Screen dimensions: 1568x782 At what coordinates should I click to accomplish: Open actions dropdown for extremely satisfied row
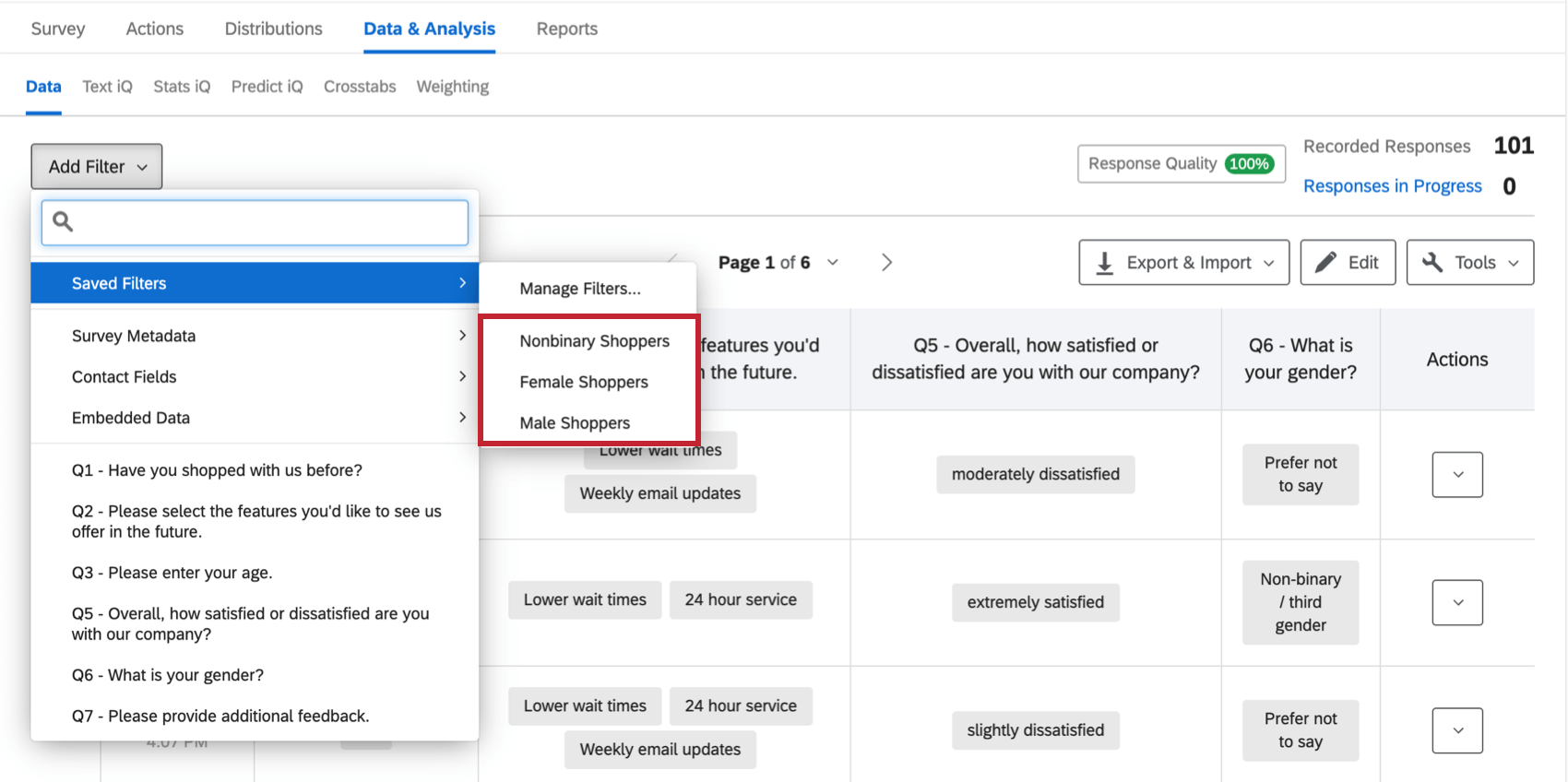tap(1457, 602)
